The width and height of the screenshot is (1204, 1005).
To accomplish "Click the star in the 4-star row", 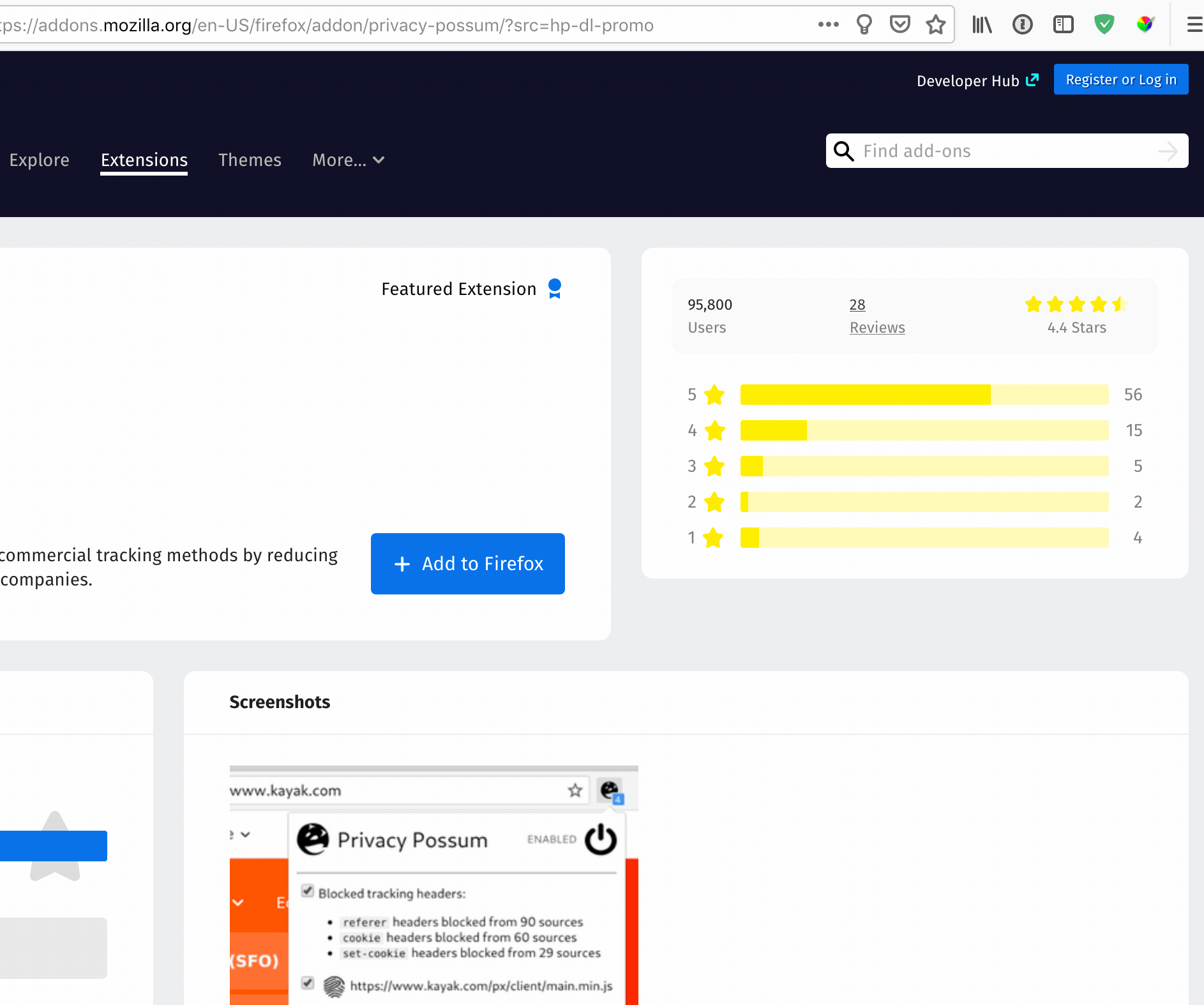I will point(714,430).
